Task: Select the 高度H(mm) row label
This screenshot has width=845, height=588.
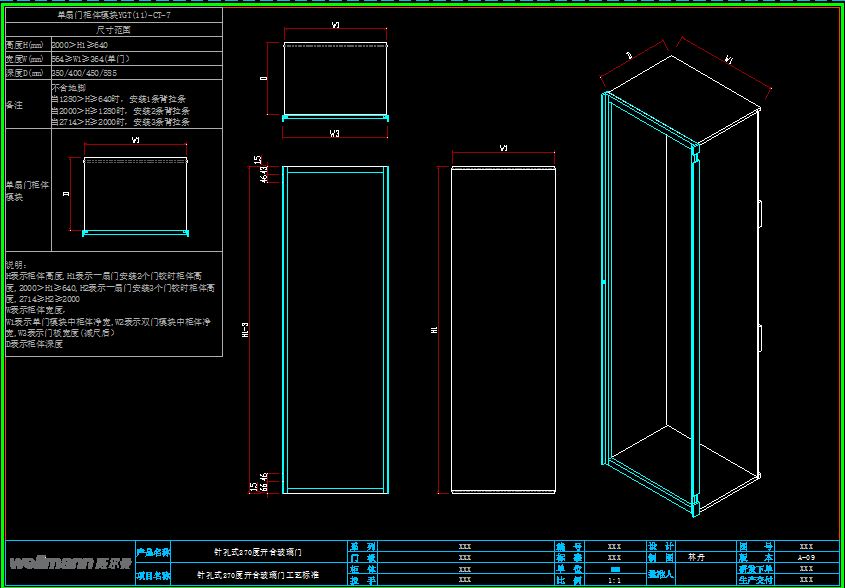Action: pyautogui.click(x=26, y=46)
